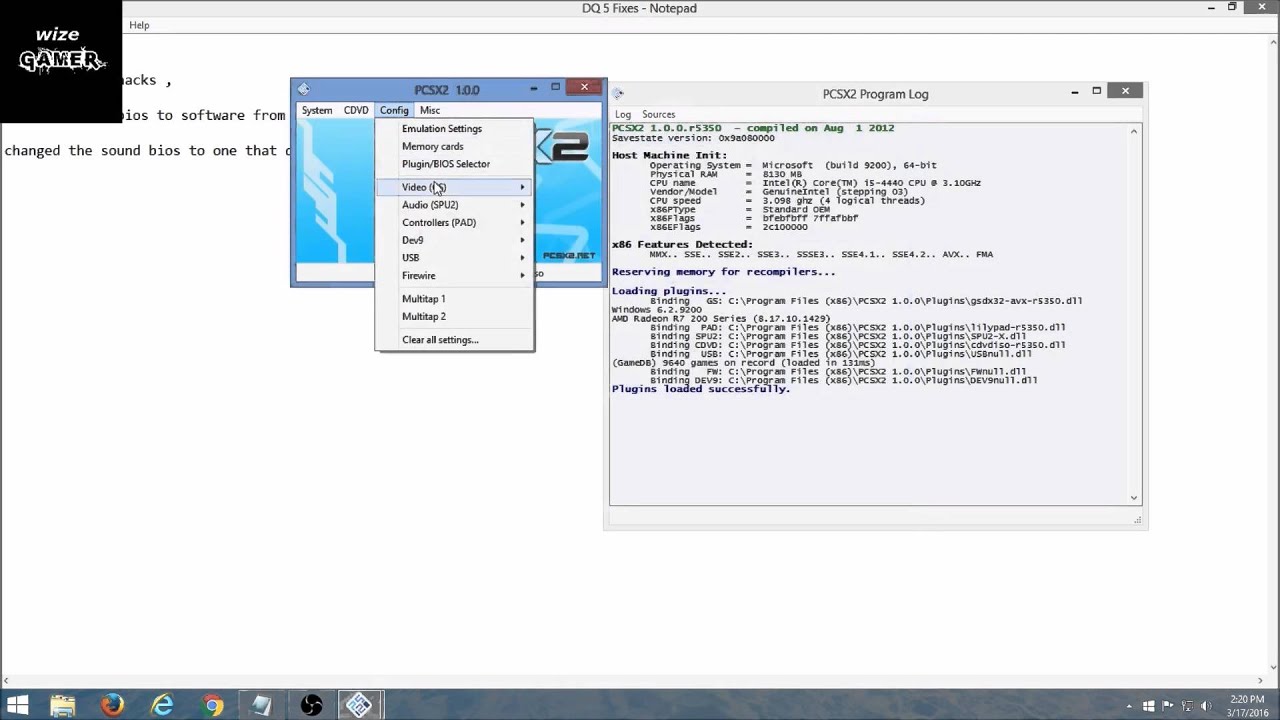Open the network tray icon

point(1186,706)
